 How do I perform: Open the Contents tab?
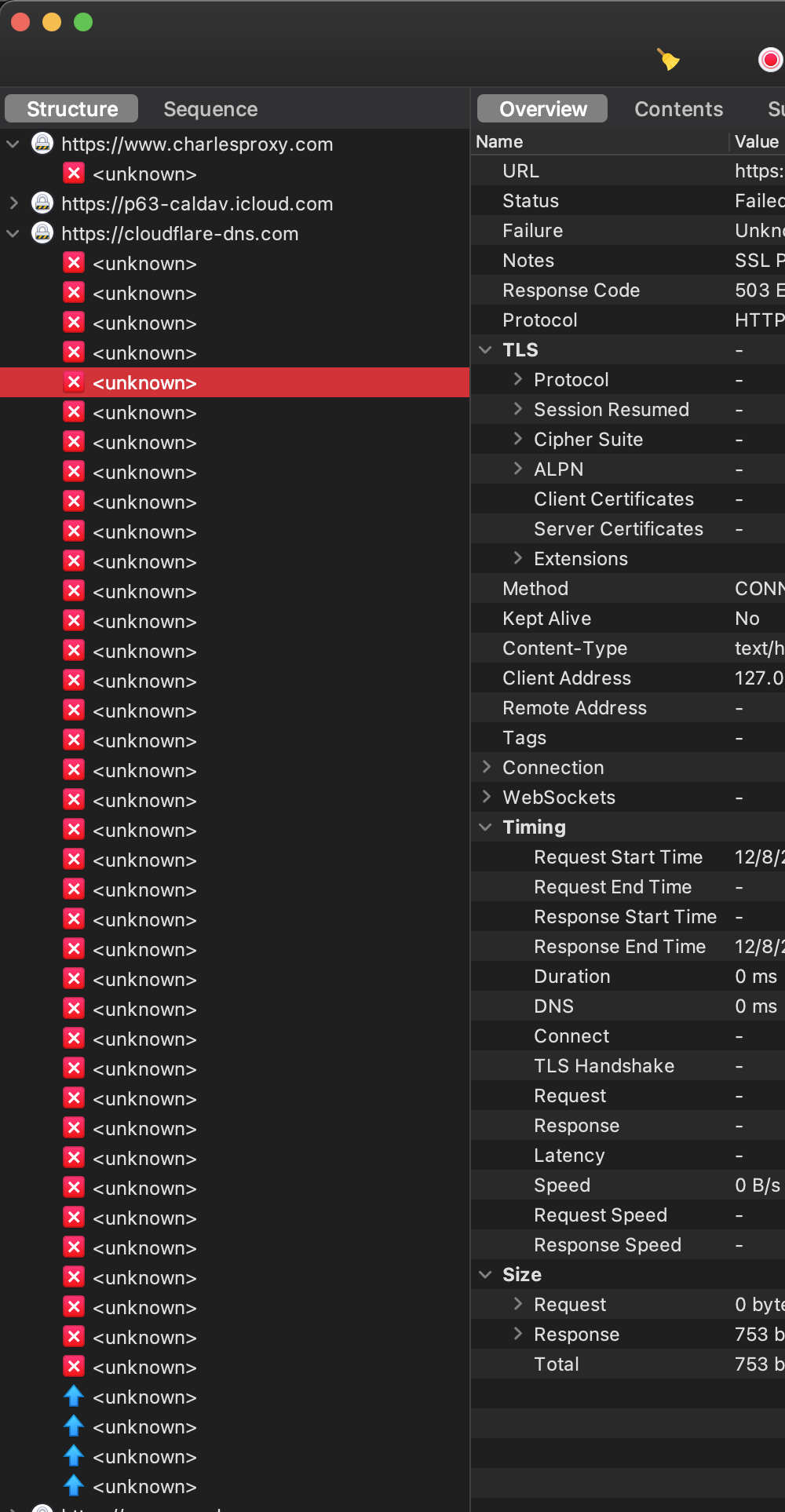[678, 109]
